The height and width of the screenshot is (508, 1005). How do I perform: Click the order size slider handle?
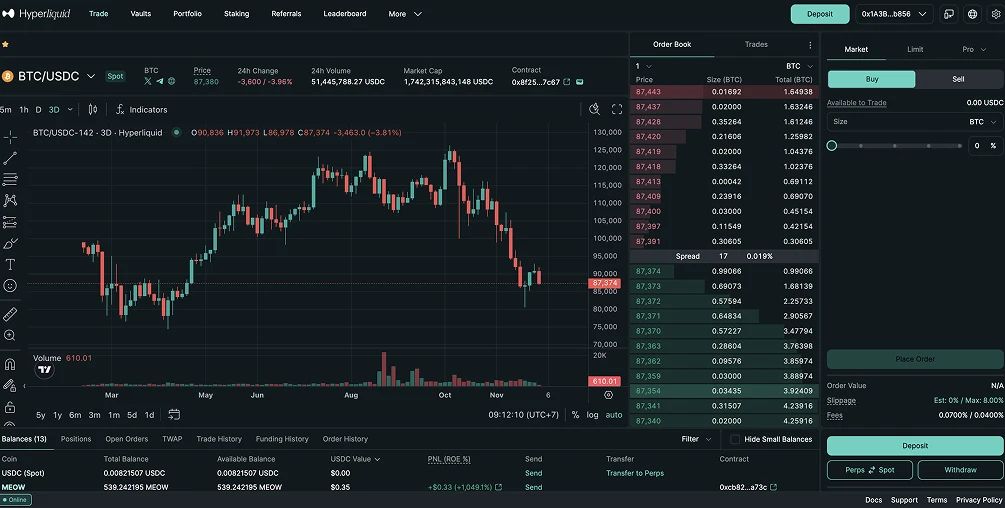pyautogui.click(x=832, y=146)
